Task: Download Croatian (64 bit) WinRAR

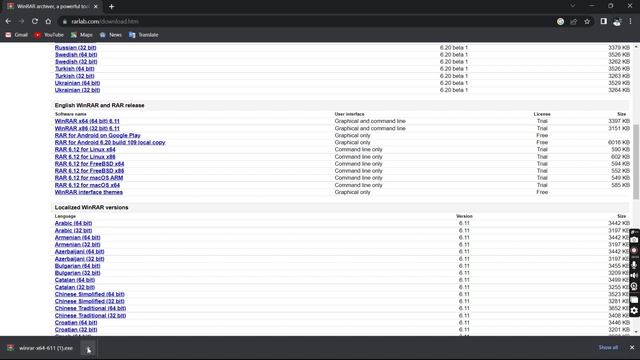Action: point(76,323)
